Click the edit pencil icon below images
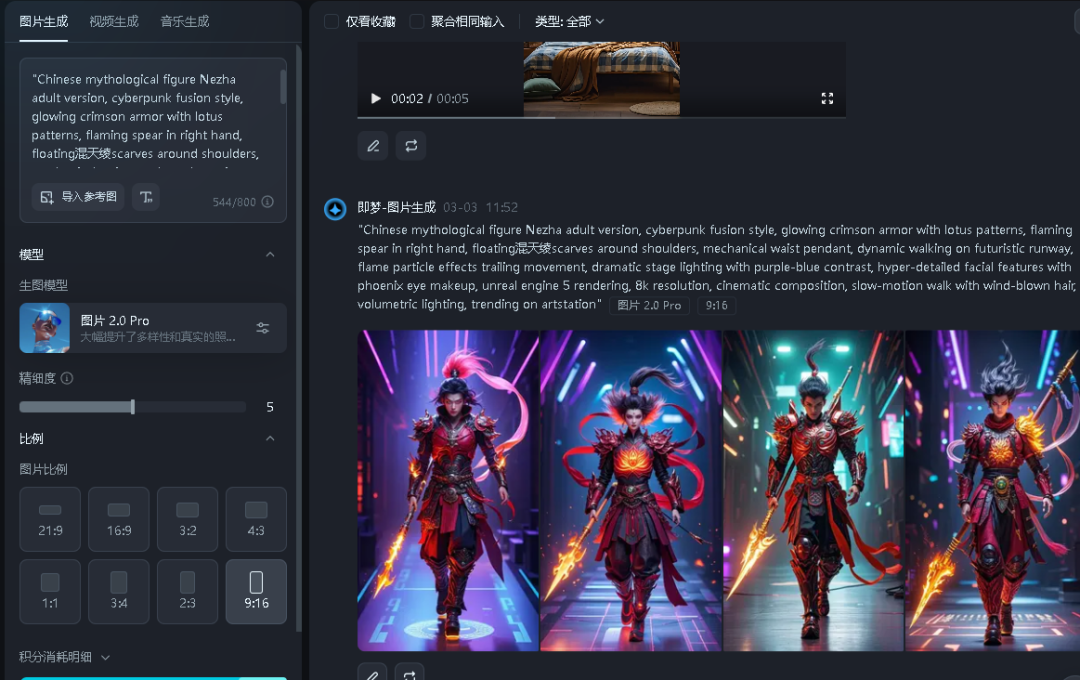 (373, 673)
